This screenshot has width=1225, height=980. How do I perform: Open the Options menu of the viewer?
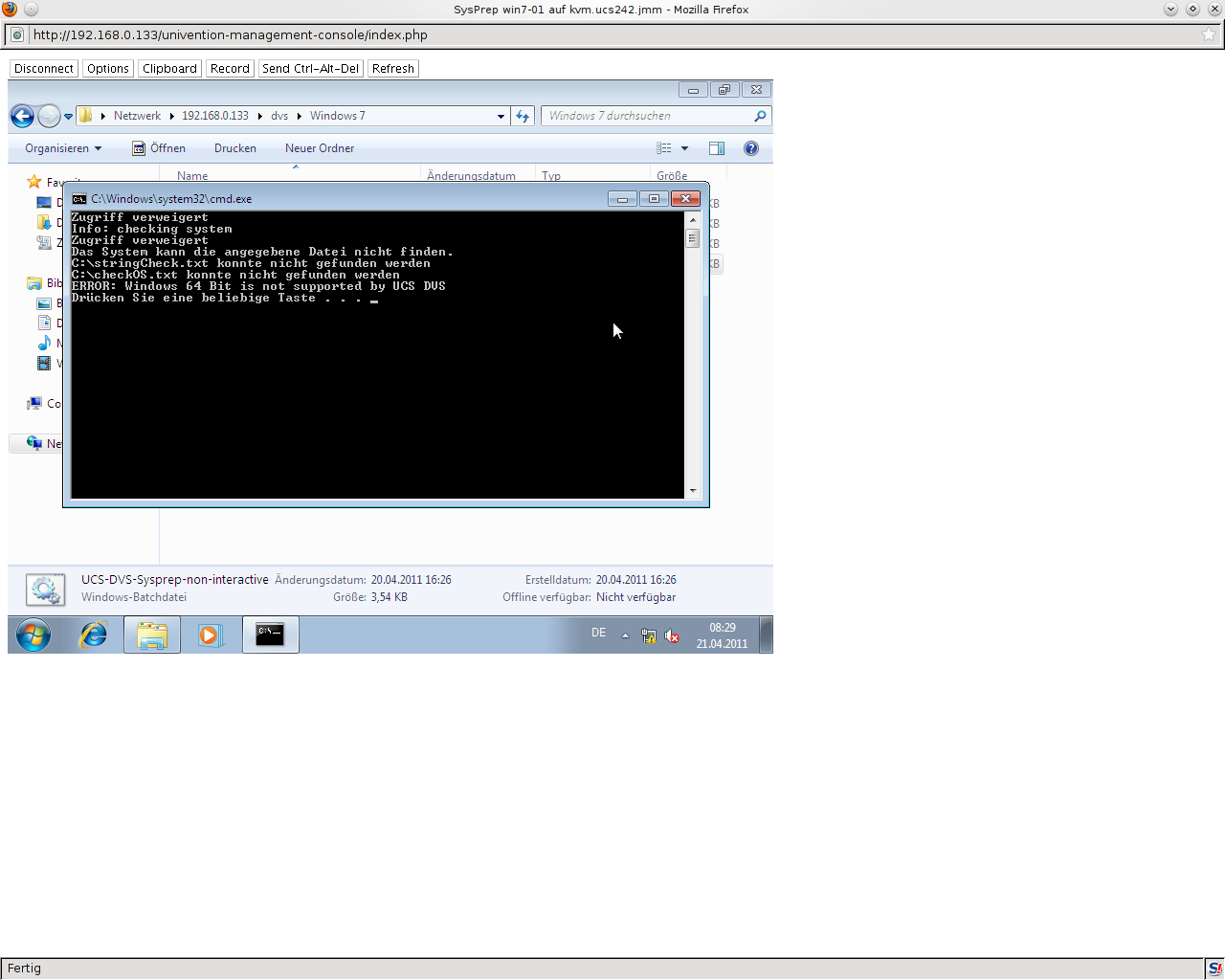click(107, 69)
